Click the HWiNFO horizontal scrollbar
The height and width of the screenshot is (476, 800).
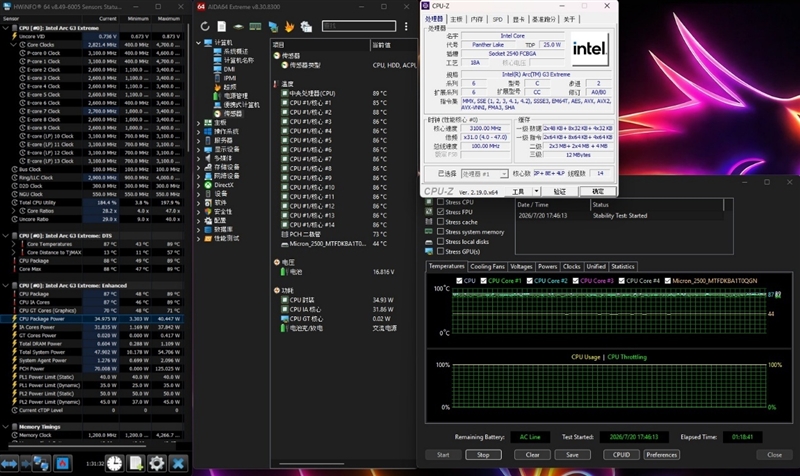coord(77,446)
